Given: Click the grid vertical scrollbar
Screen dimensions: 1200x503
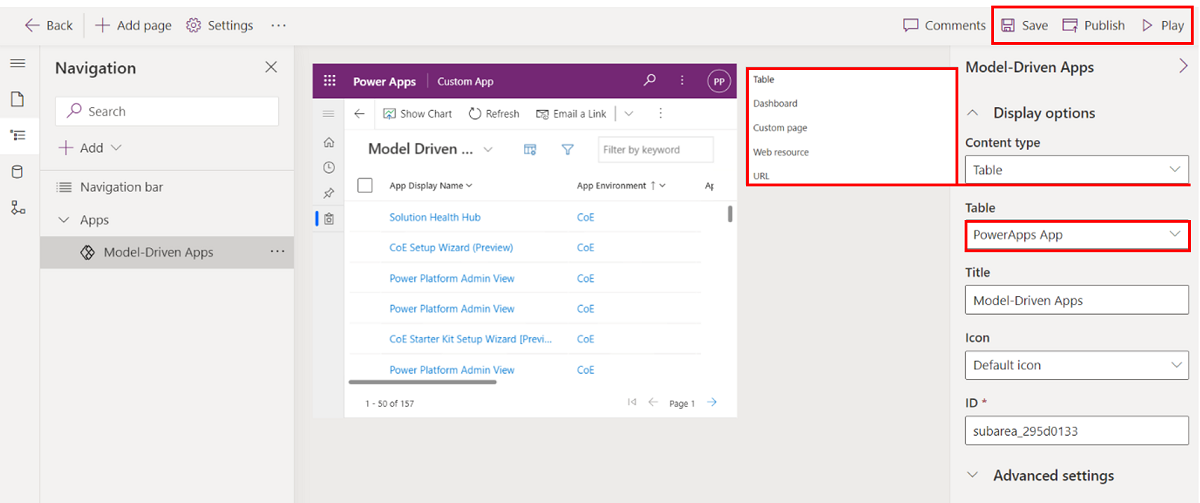Looking at the screenshot, I should (x=730, y=213).
